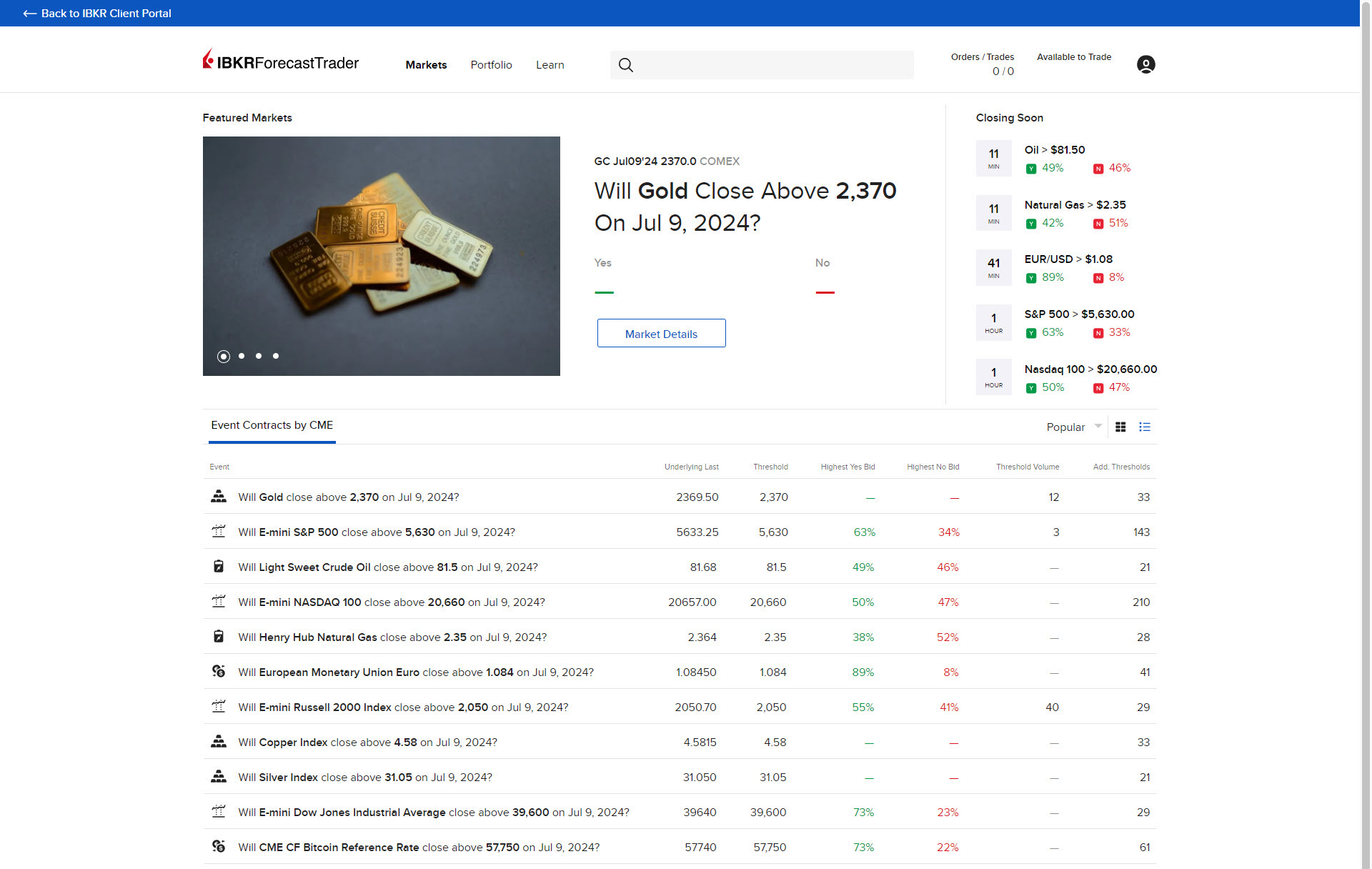Click the search magnifier icon

625,64
